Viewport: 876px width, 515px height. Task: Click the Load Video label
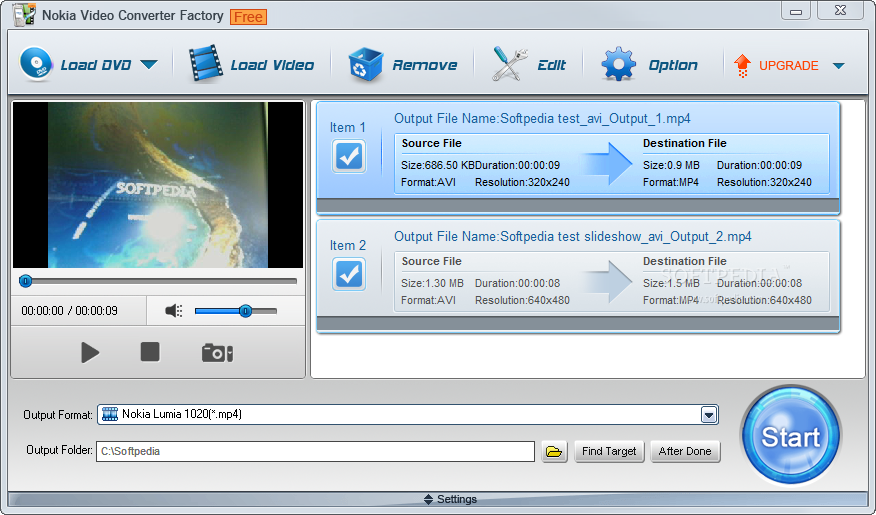(x=272, y=65)
